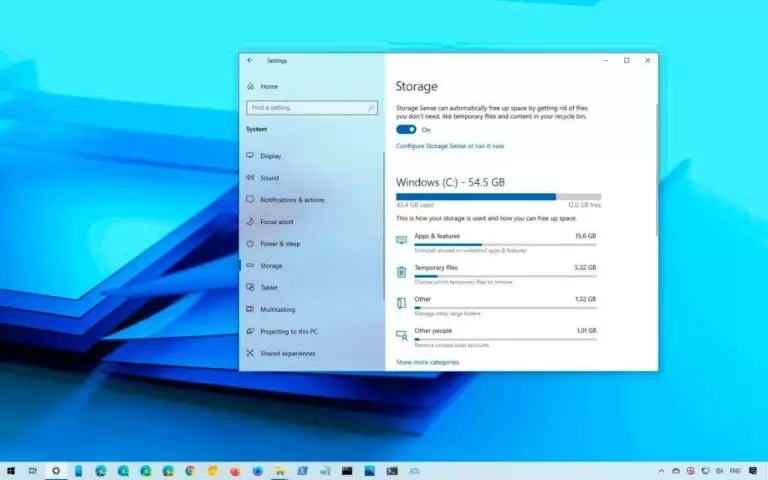Image resolution: width=768 pixels, height=480 pixels.
Task: Open Notifications & actions settings
Action: click(292, 200)
